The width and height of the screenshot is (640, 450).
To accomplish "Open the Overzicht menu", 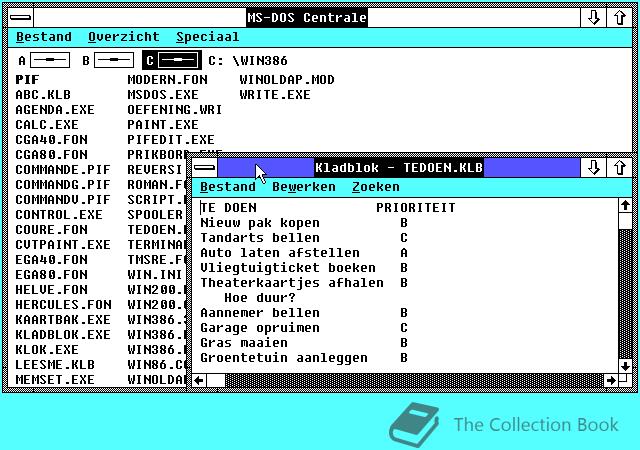I will click(124, 37).
